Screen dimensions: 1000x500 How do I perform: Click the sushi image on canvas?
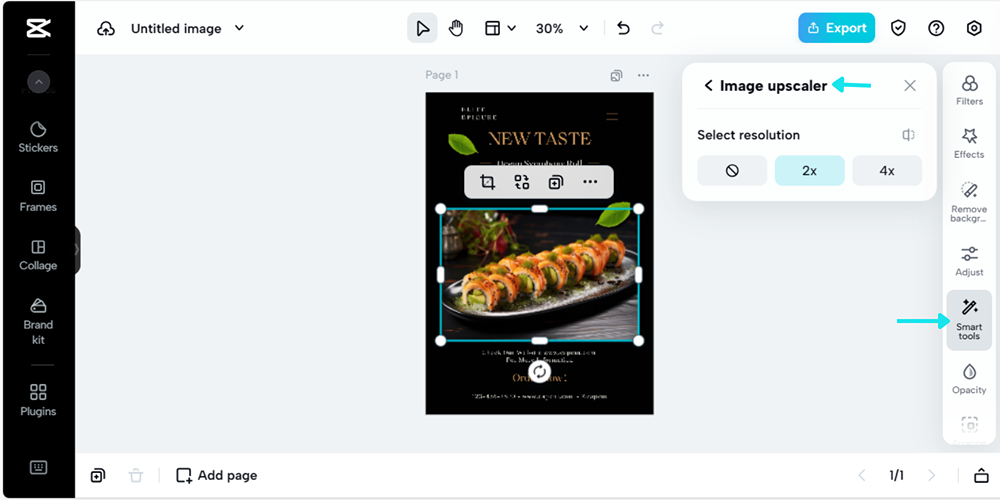tap(540, 275)
